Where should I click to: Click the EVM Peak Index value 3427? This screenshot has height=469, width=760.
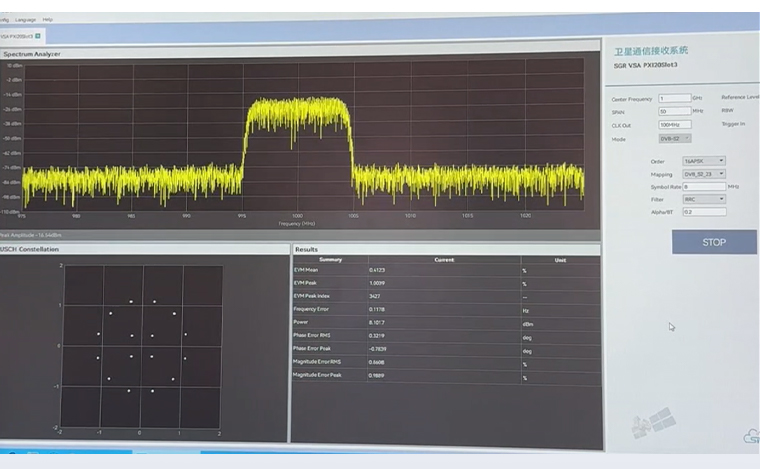pos(374,296)
